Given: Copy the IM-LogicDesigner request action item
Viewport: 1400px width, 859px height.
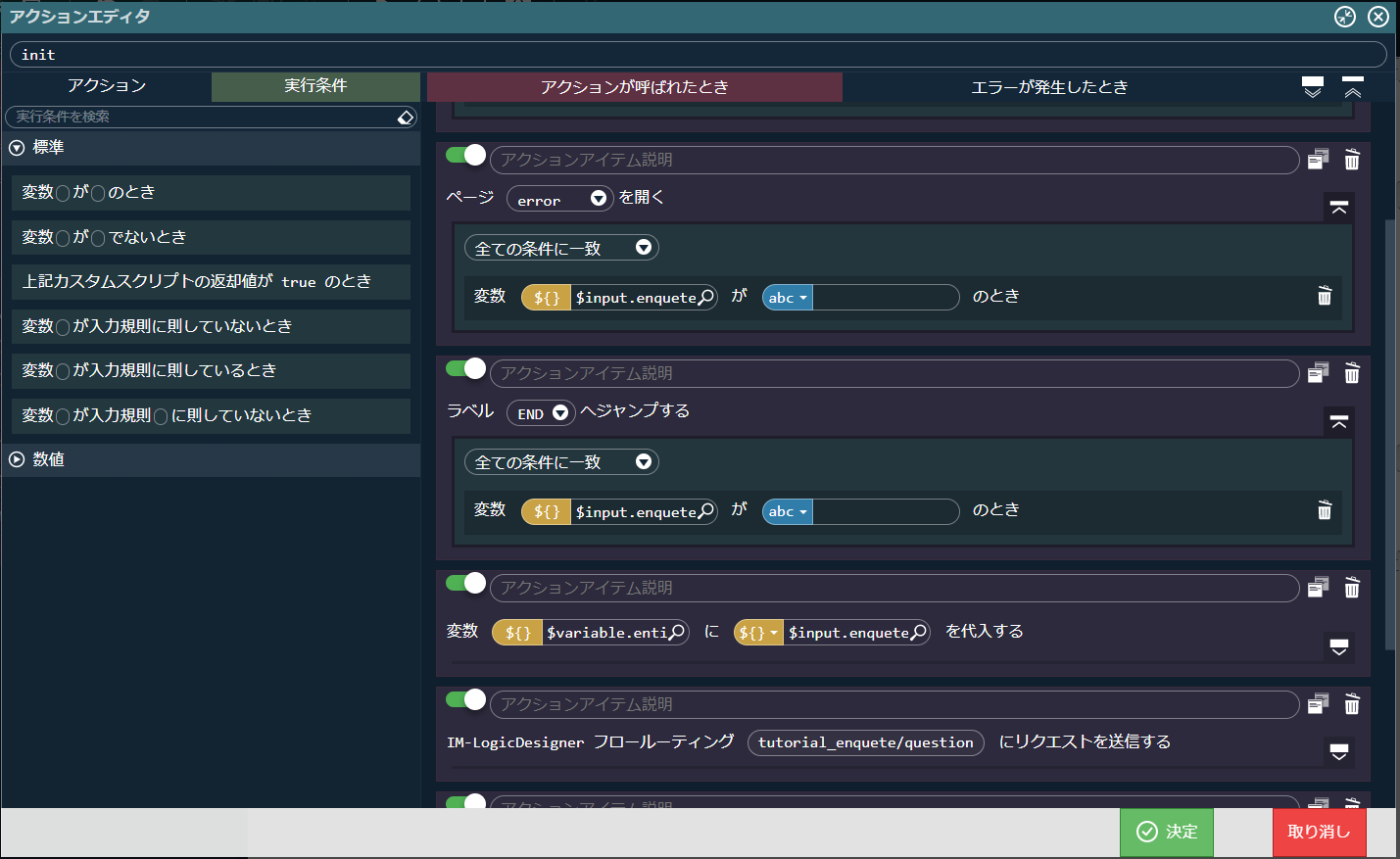Looking at the screenshot, I should (x=1318, y=704).
